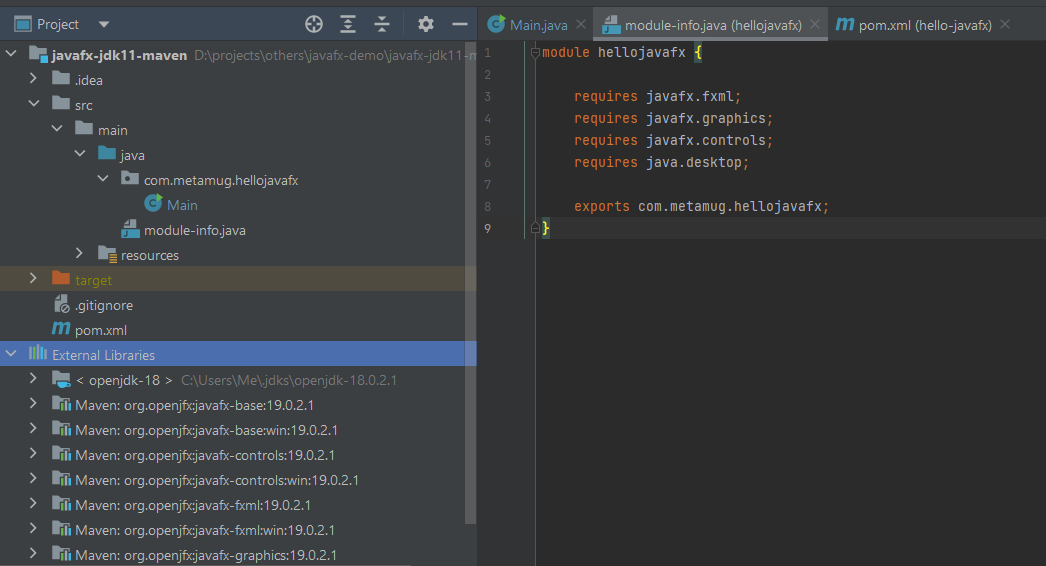Collapse the javafx-jdk11-maven root node
The image size is (1046, 566).
point(11,53)
